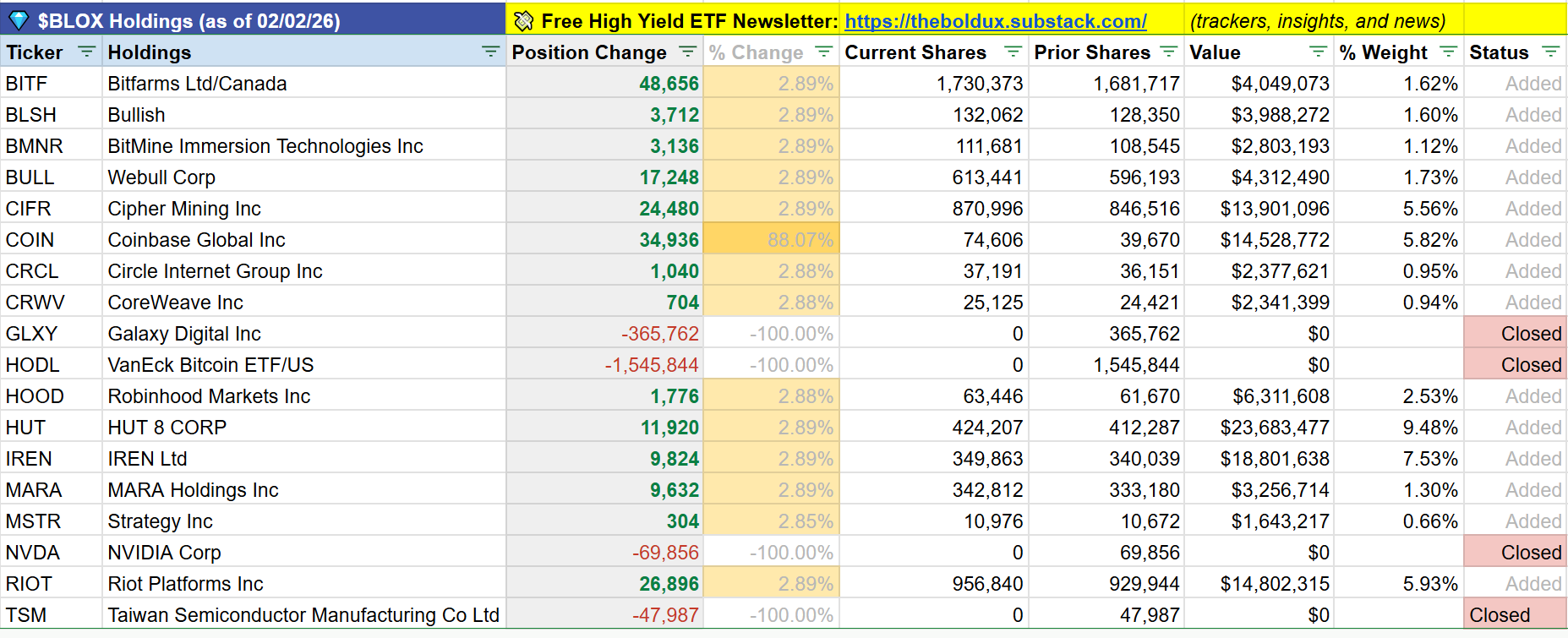Select HODL position change -1,545,844
Screen dimensions: 1568x638
click(605, 364)
